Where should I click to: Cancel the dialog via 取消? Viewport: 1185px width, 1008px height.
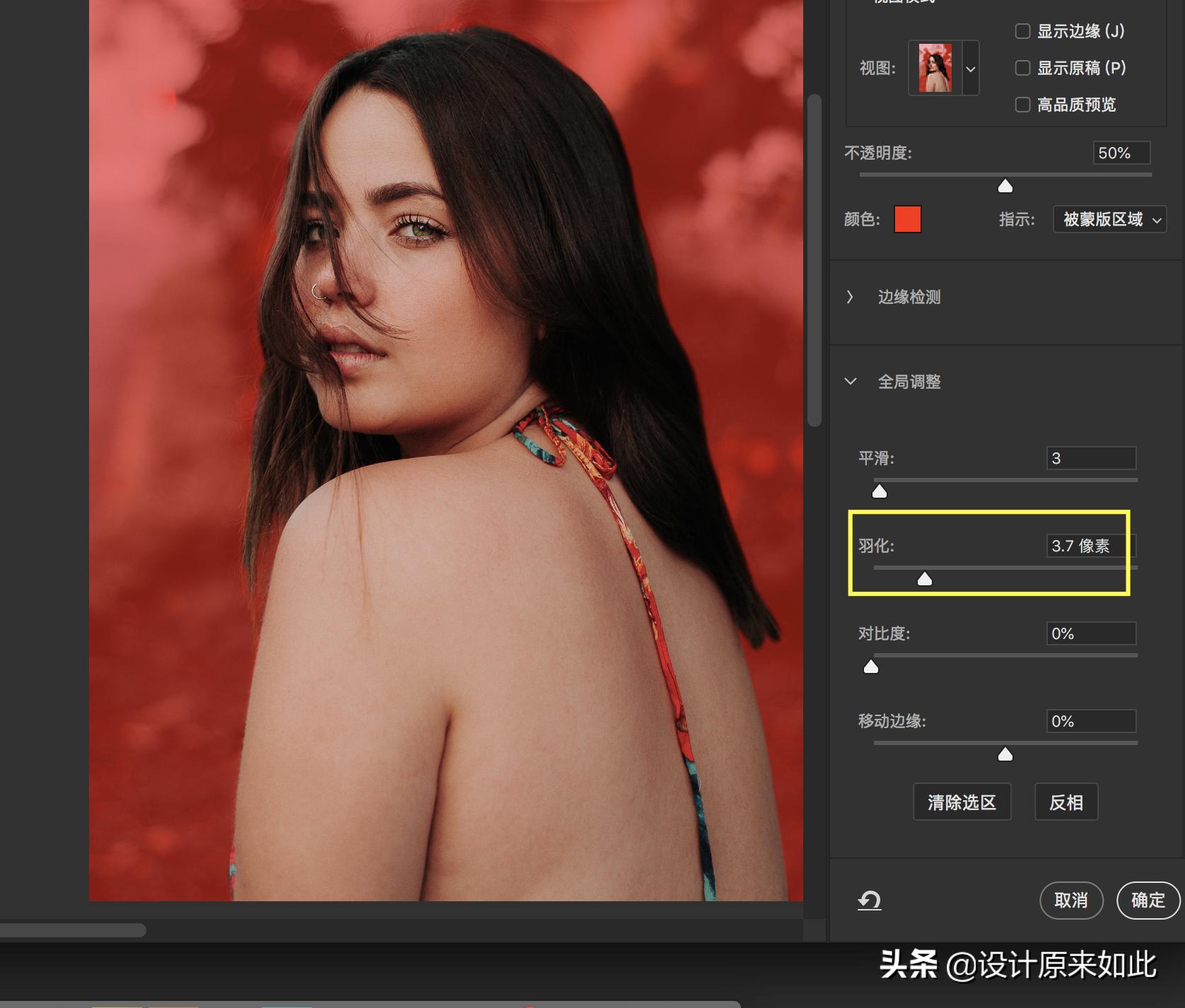(1071, 900)
